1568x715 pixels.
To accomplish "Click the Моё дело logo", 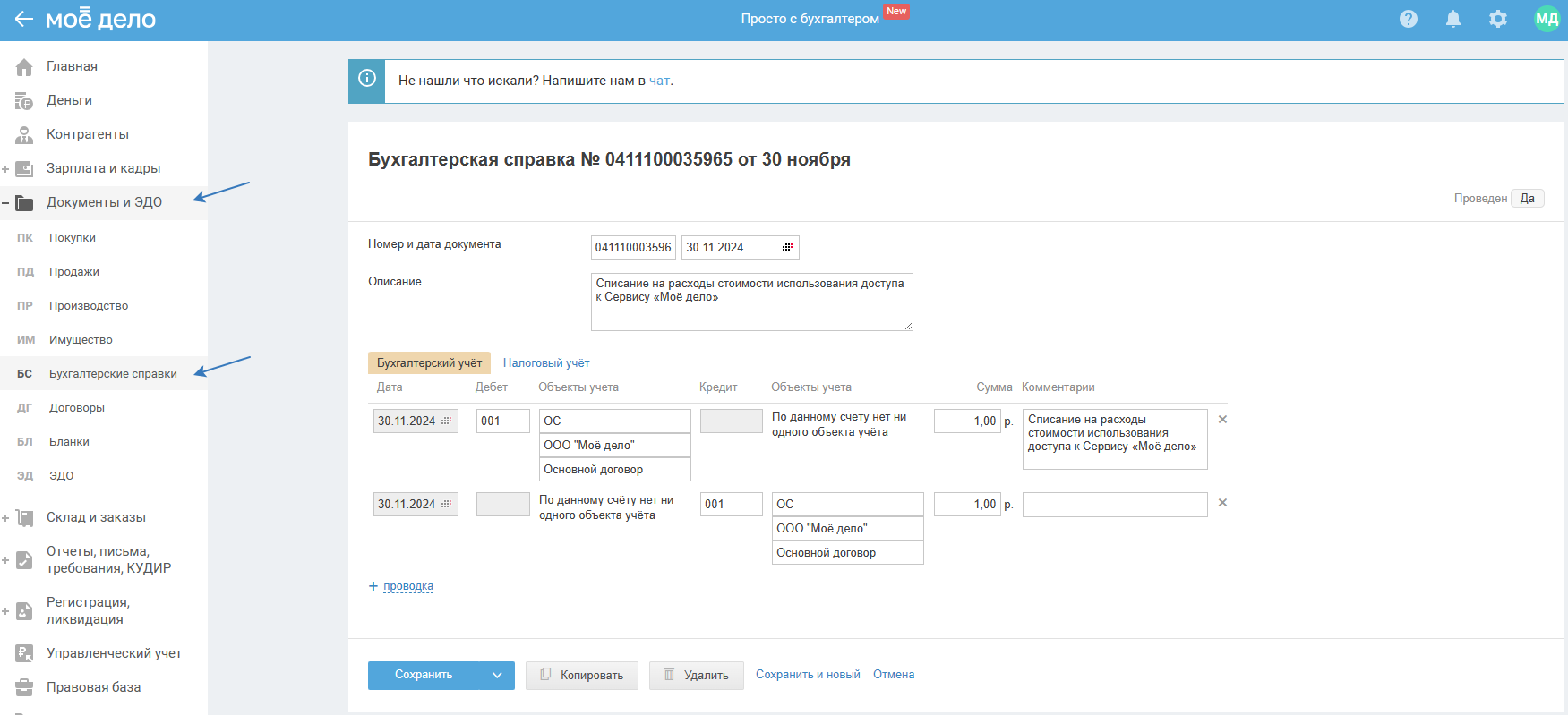I will click(100, 19).
